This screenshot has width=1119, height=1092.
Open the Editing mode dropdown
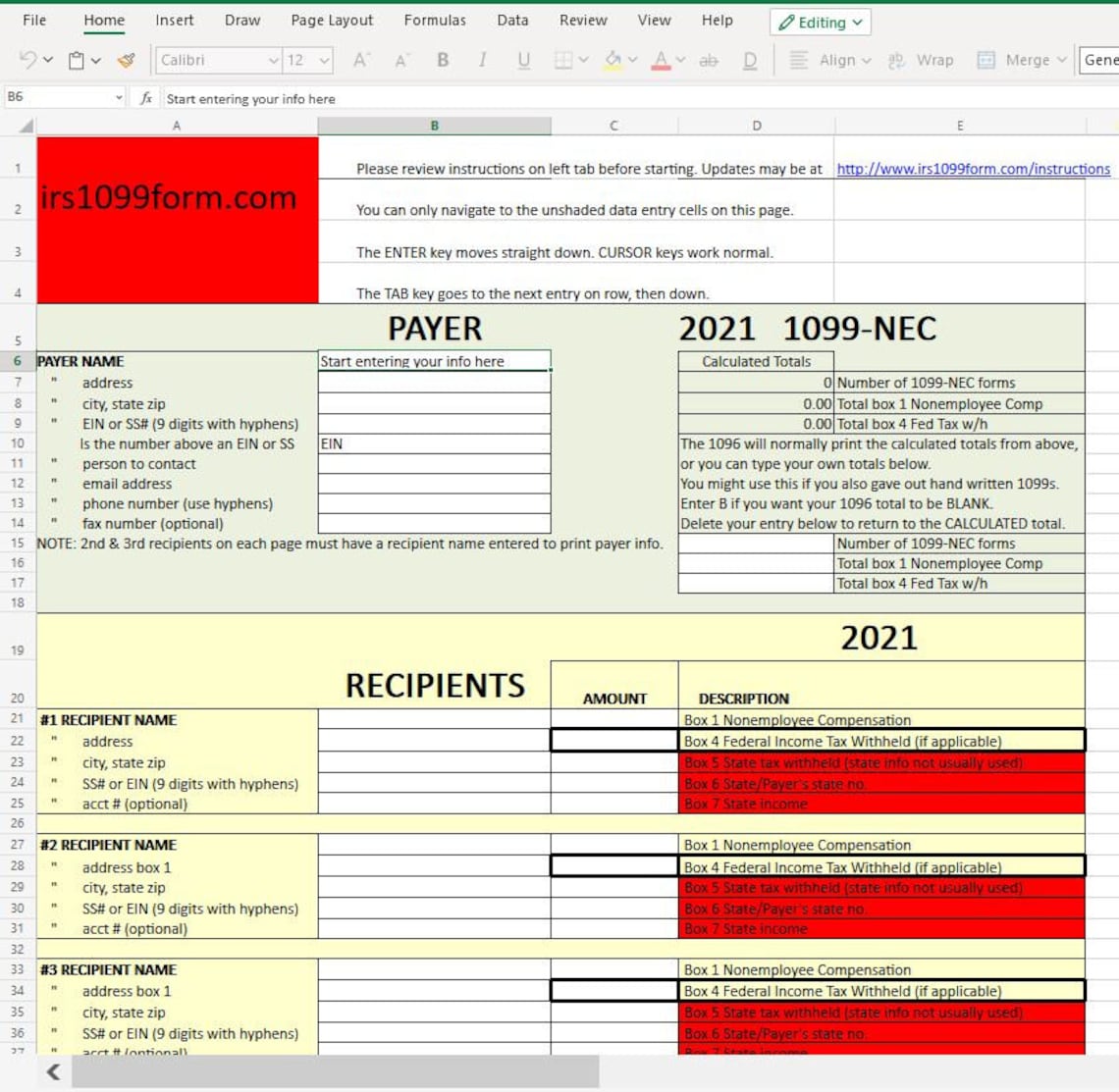pyautogui.click(x=820, y=23)
